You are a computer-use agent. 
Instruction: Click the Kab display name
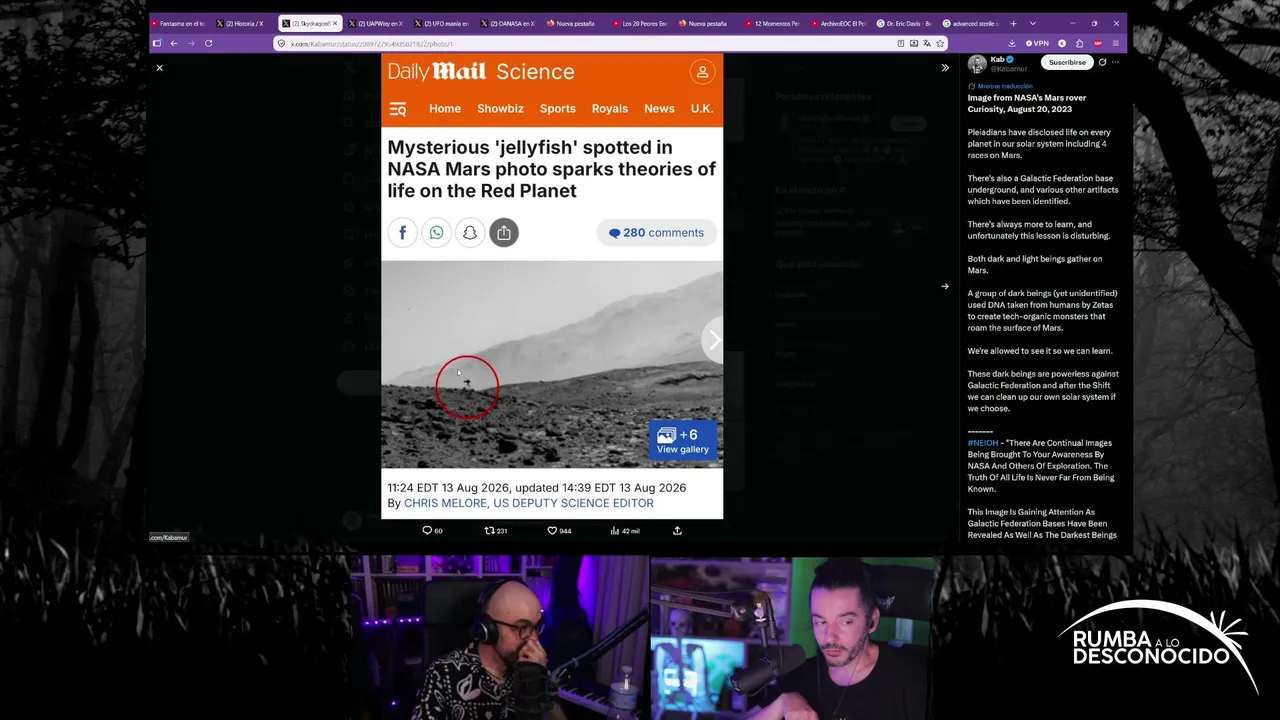pos(997,59)
